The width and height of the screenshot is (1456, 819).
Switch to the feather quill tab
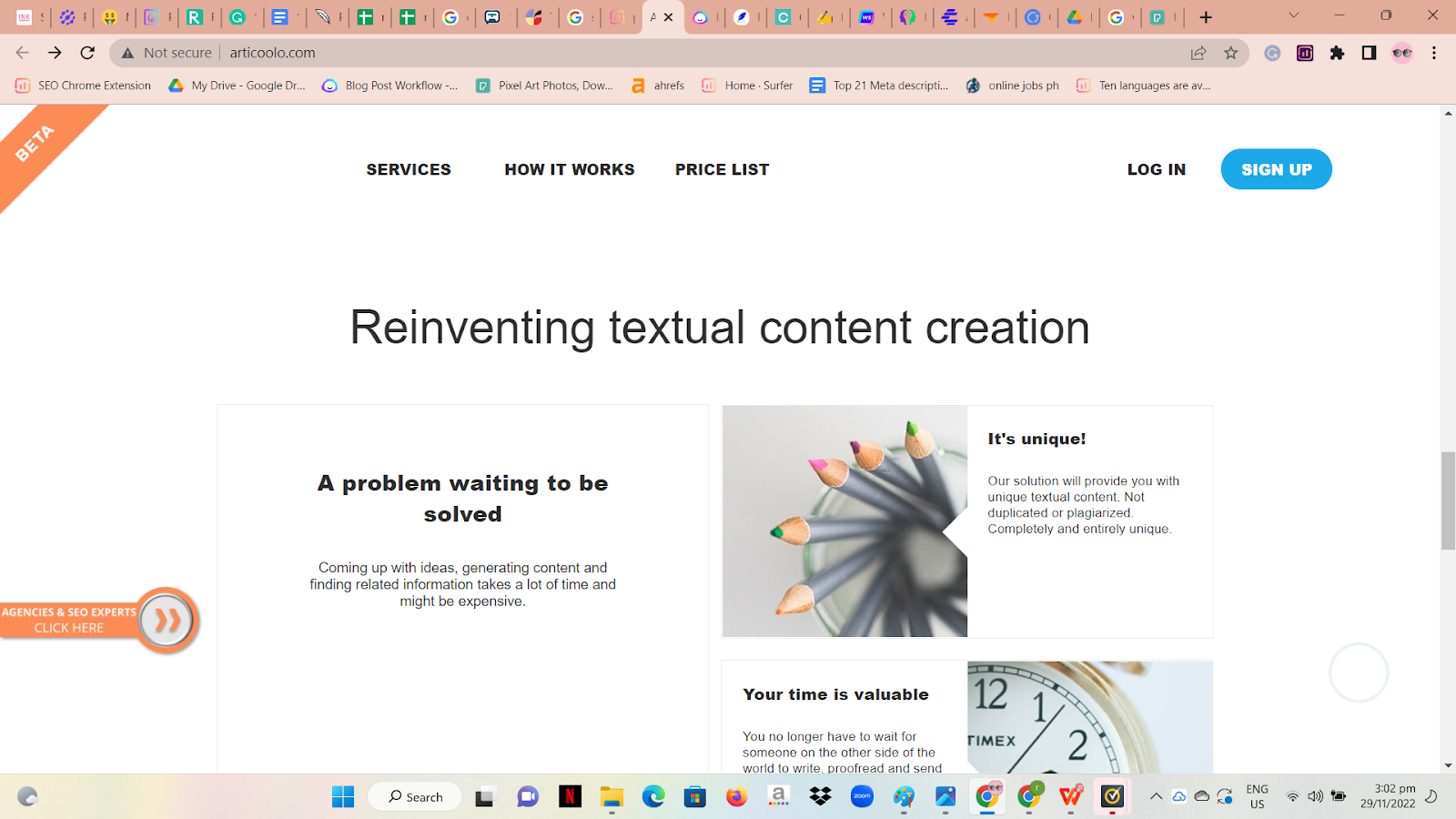coord(322,17)
